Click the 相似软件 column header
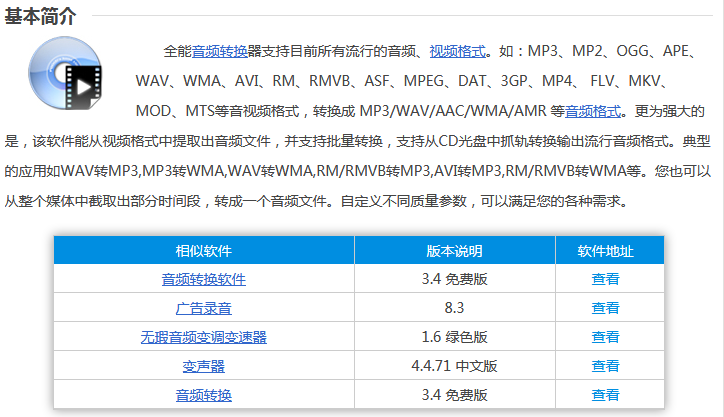The width and height of the screenshot is (724, 417). (x=203, y=250)
